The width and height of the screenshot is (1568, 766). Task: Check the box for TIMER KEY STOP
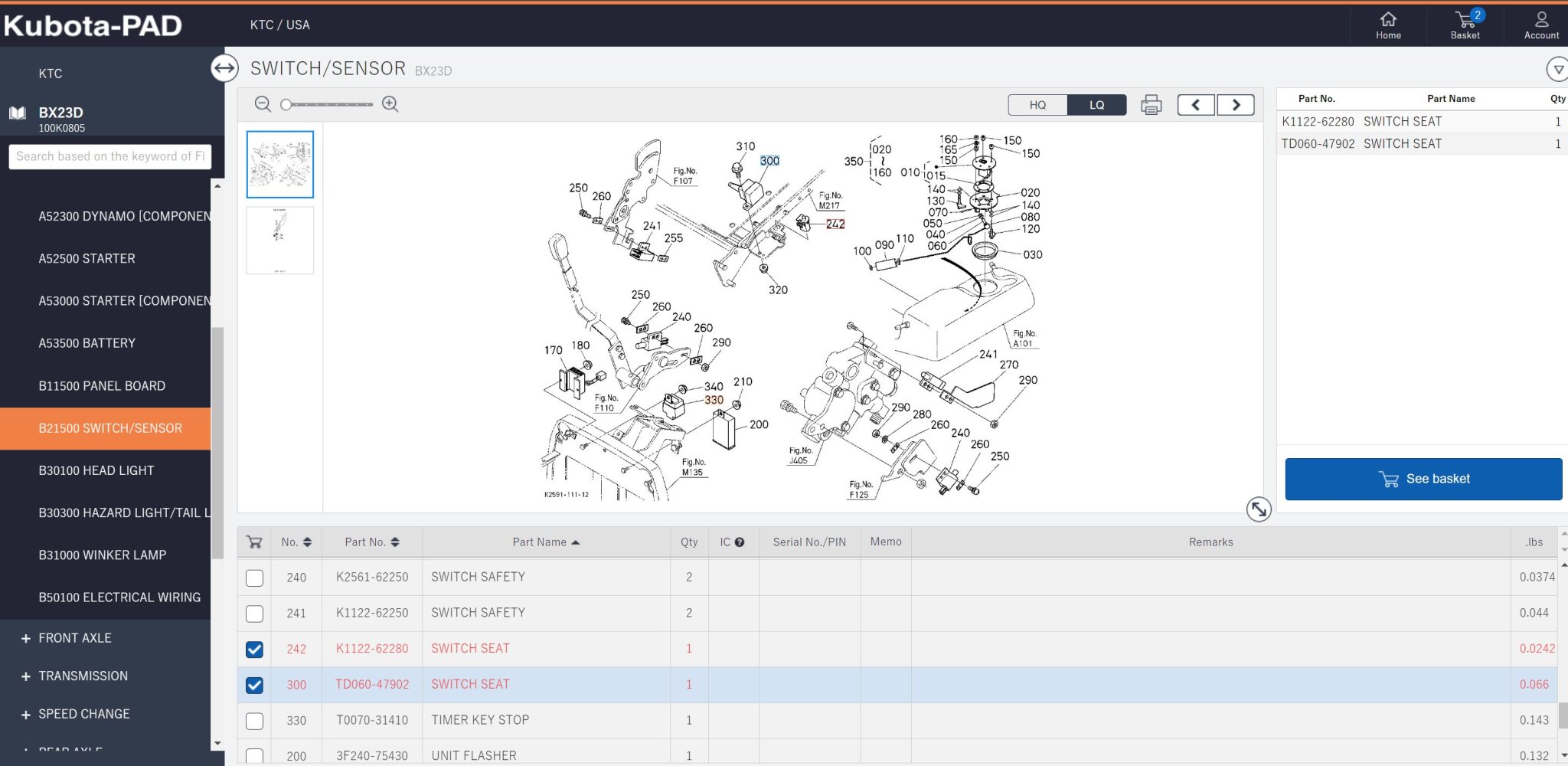click(254, 721)
